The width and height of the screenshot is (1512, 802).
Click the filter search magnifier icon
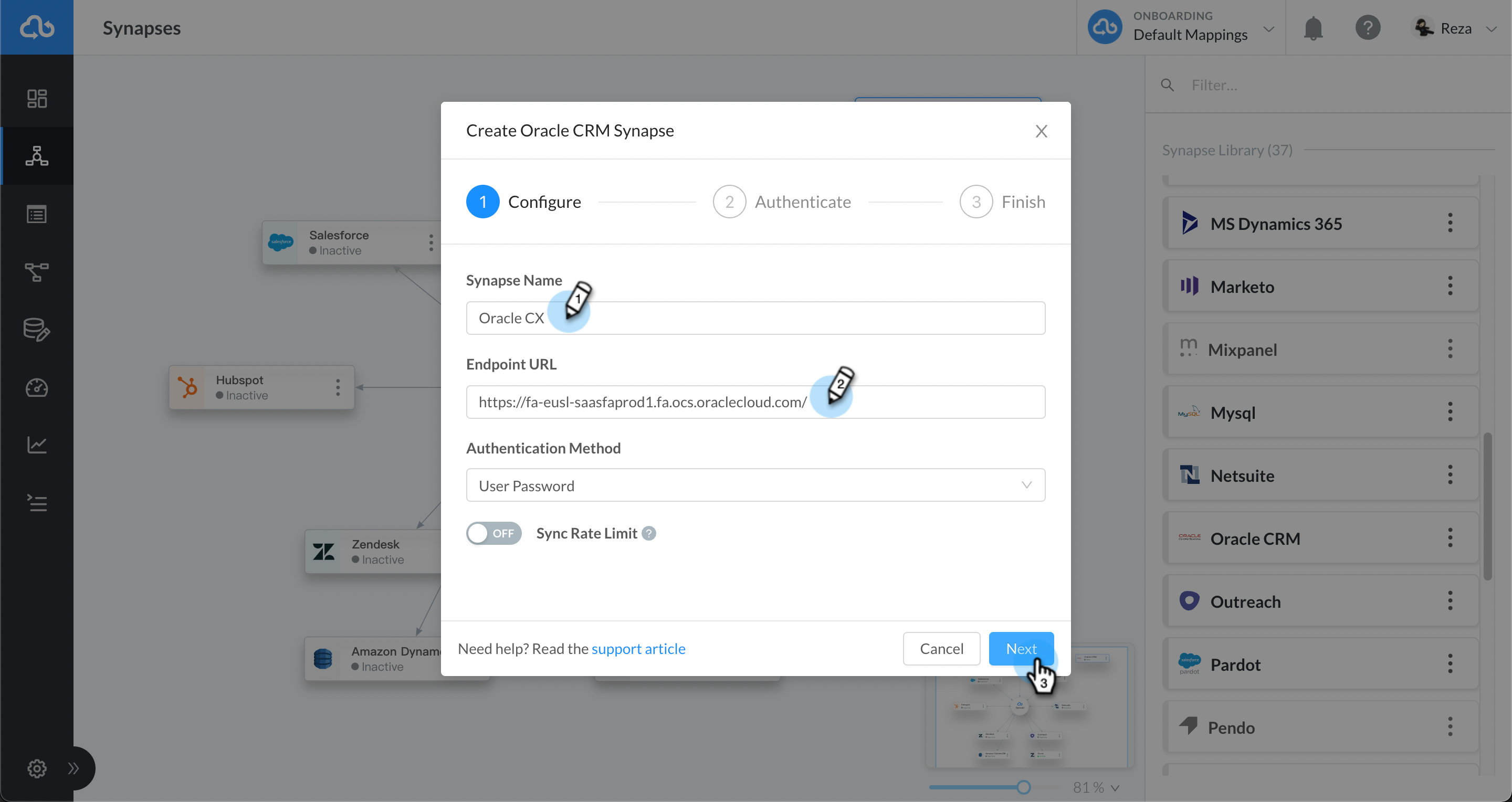1168,85
